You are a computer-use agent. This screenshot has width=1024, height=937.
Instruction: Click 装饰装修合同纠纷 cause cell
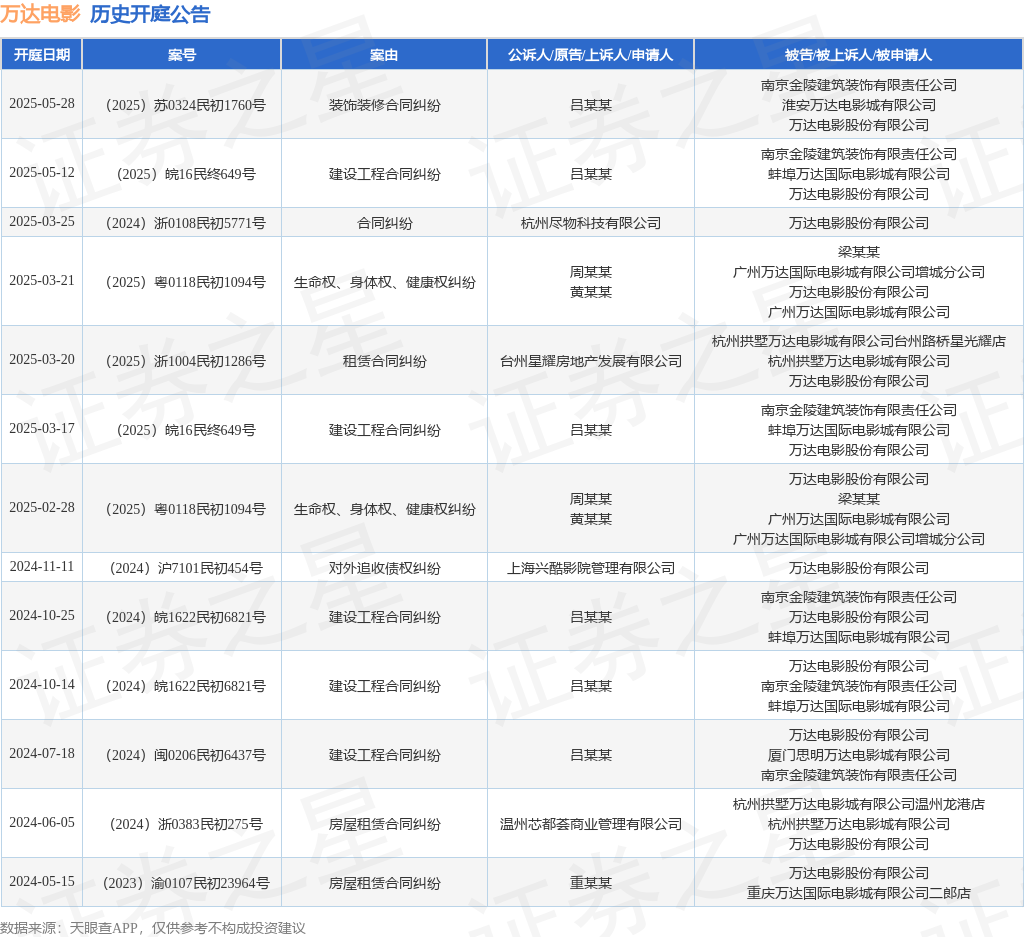click(x=384, y=105)
